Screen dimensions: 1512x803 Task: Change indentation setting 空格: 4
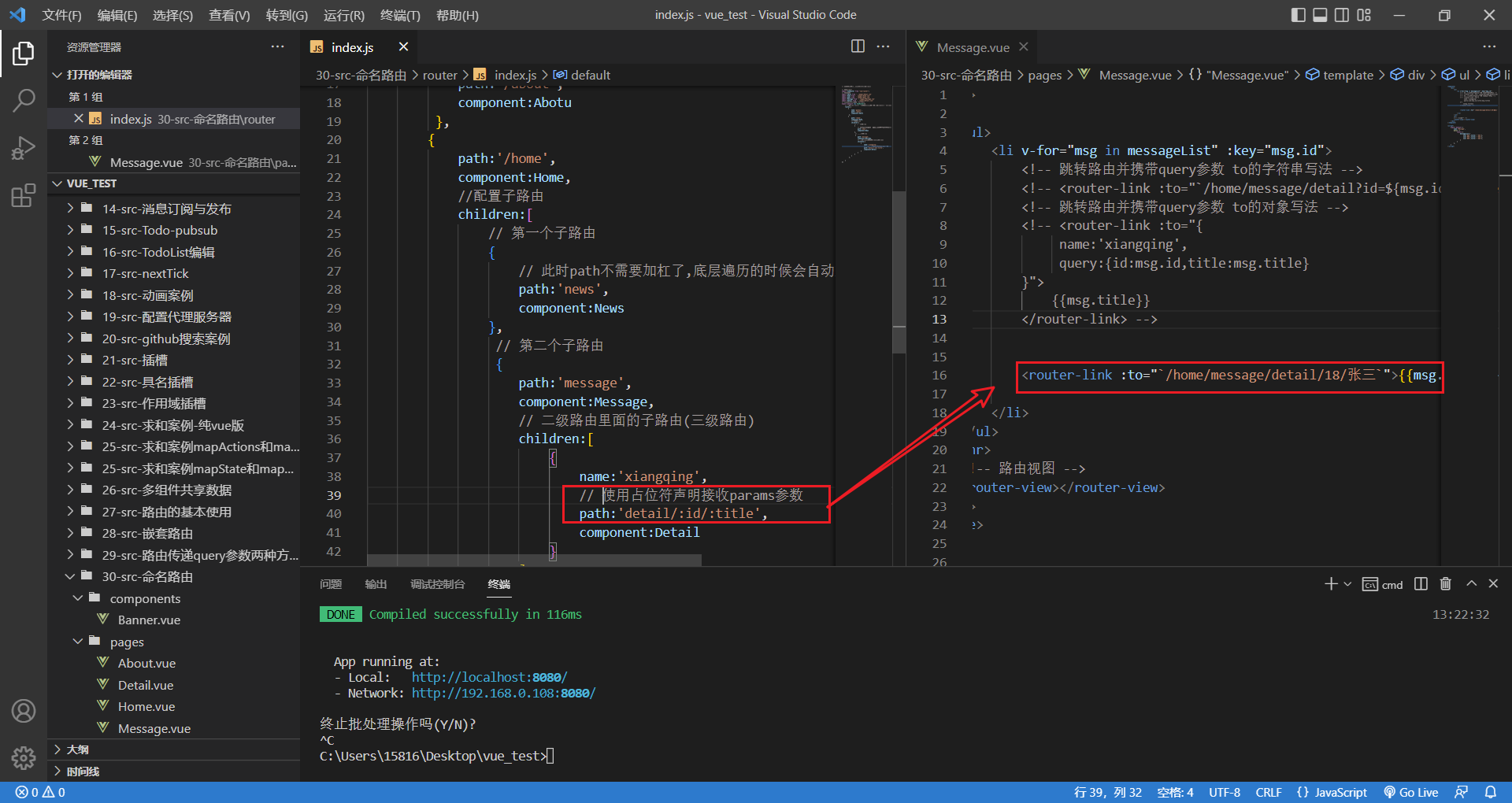pos(1175,792)
